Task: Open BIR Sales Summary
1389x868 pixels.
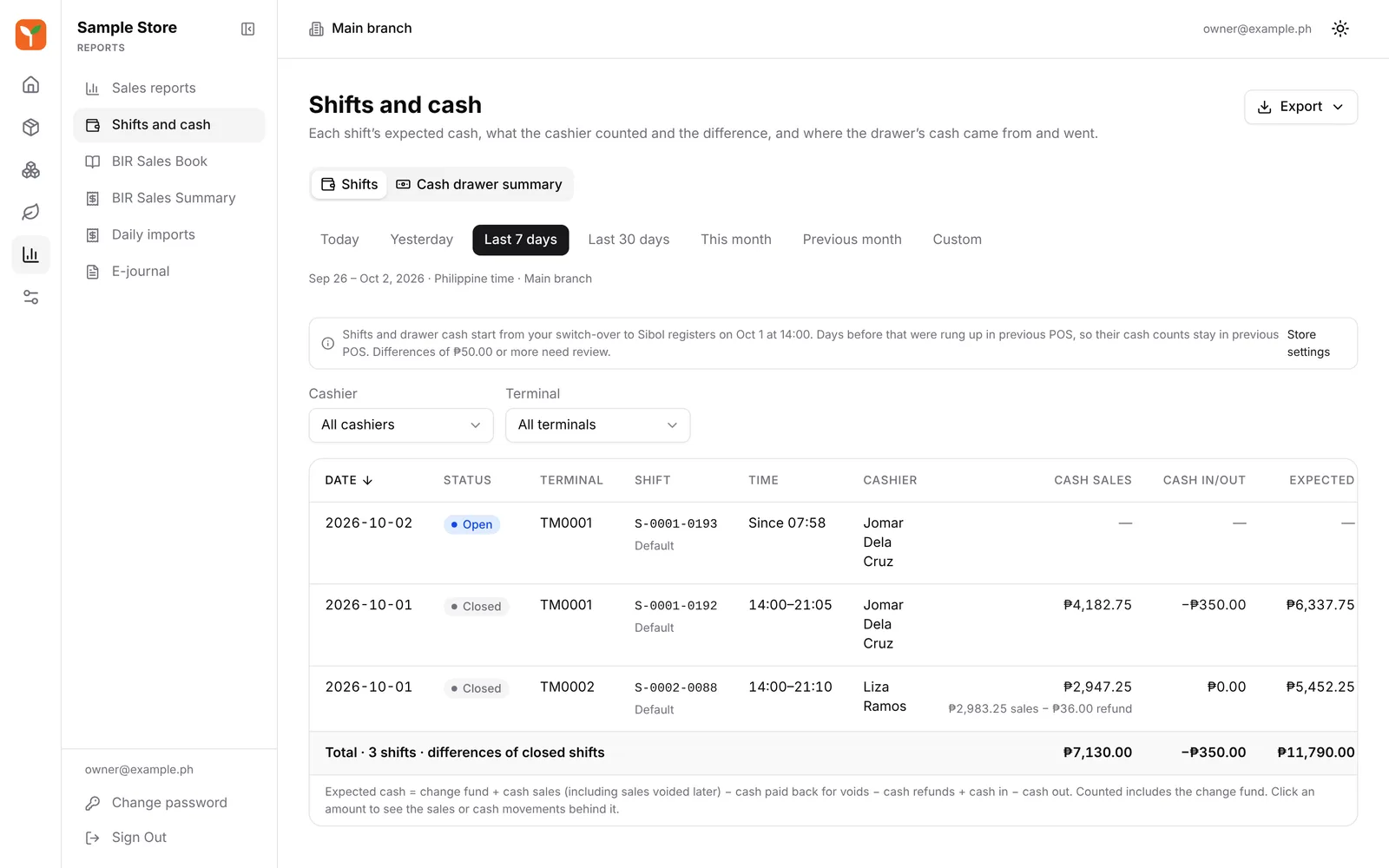Action: tap(169, 198)
